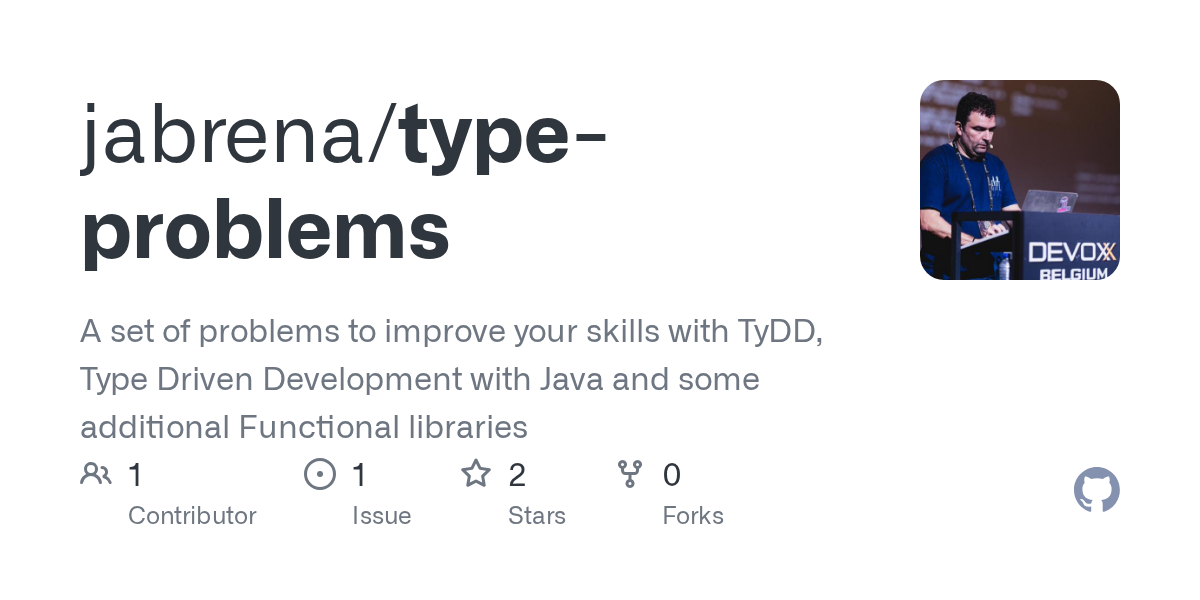Click the stars count number 2

tap(517, 475)
